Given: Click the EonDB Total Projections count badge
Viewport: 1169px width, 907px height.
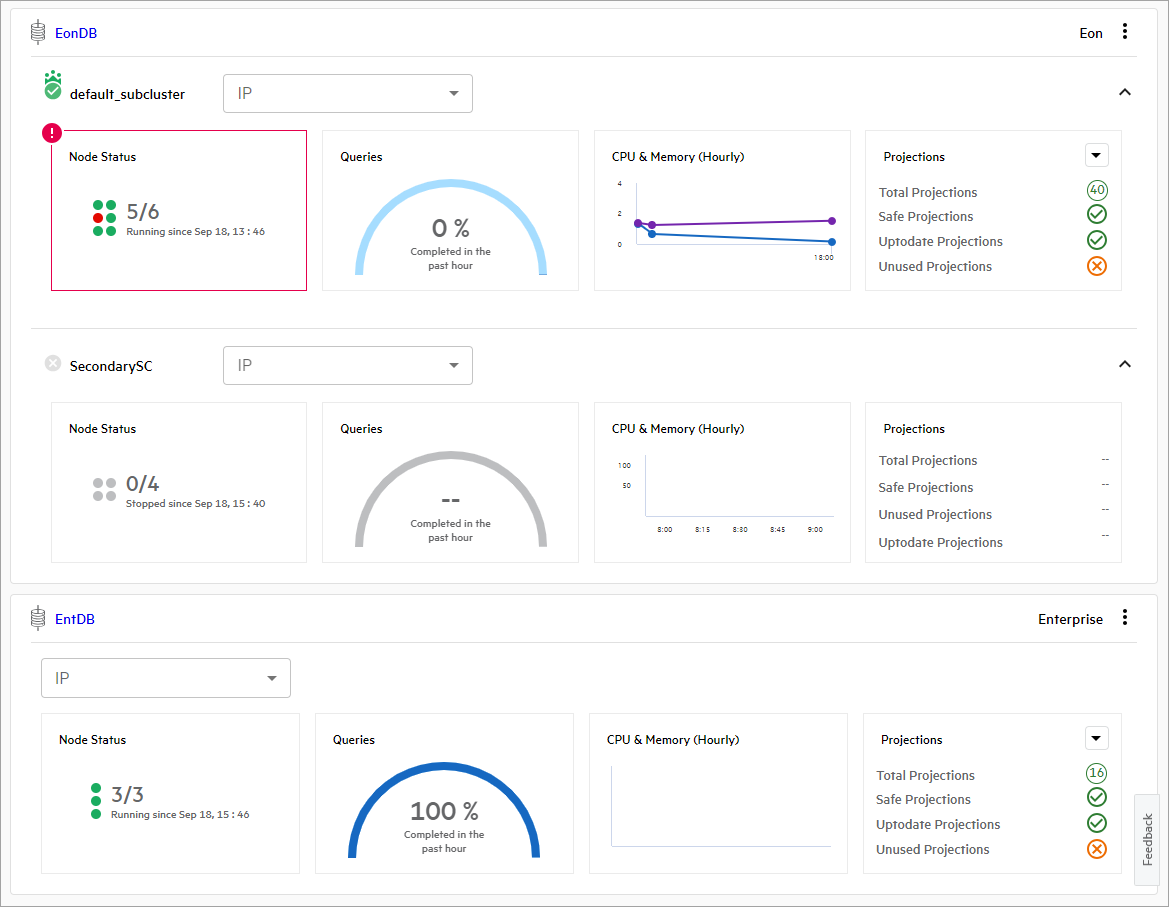Looking at the screenshot, I should [1096, 191].
